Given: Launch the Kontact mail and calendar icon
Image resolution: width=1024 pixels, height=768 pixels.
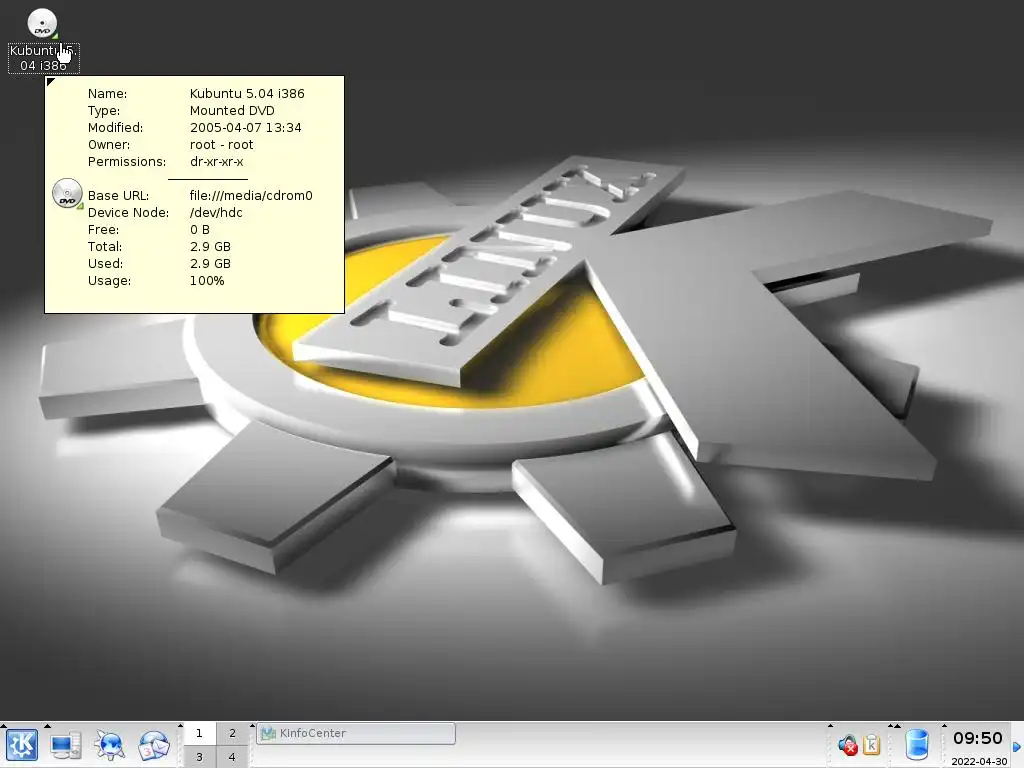Looking at the screenshot, I should [x=153, y=745].
